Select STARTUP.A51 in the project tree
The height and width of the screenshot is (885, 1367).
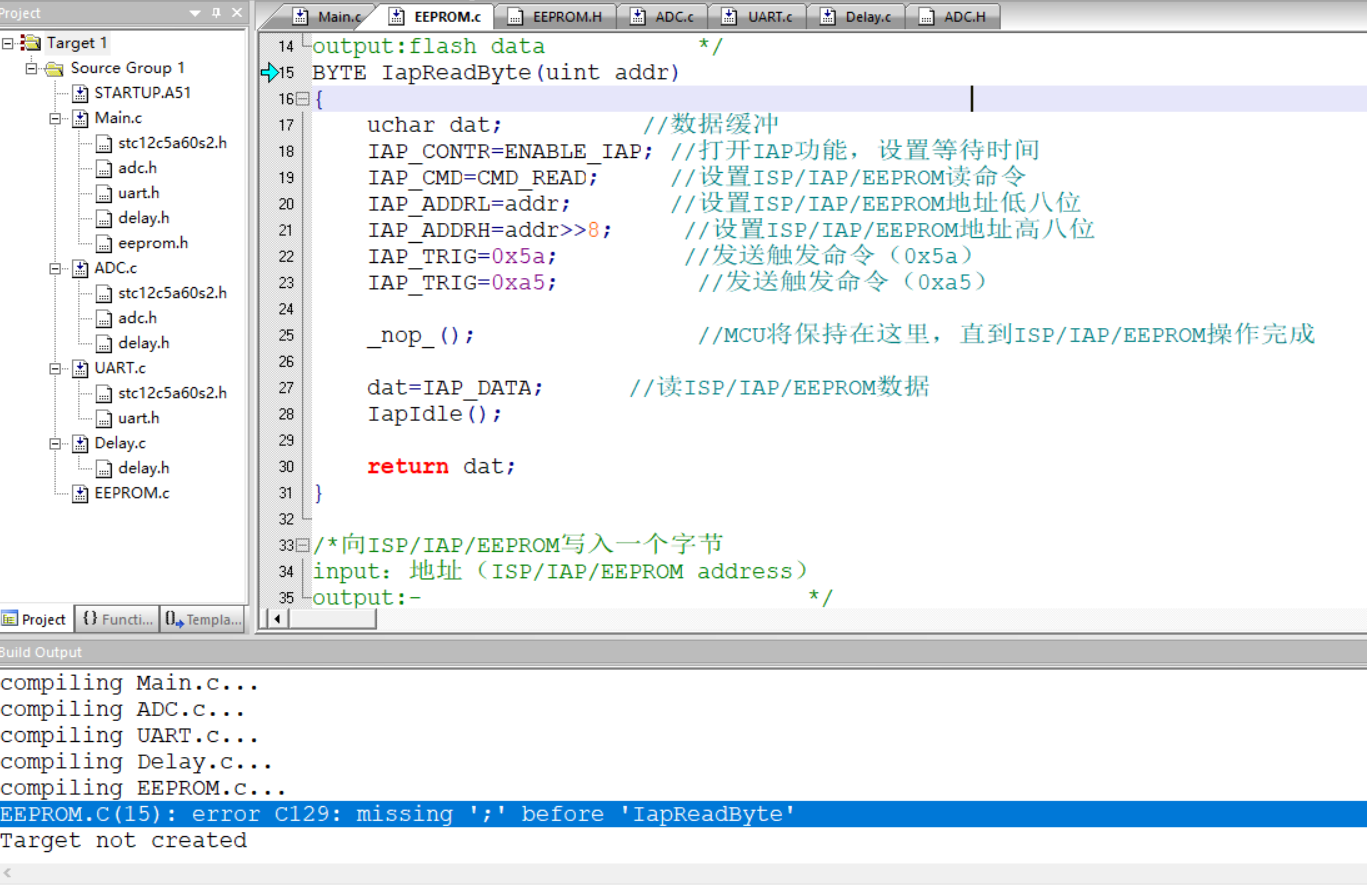142,93
